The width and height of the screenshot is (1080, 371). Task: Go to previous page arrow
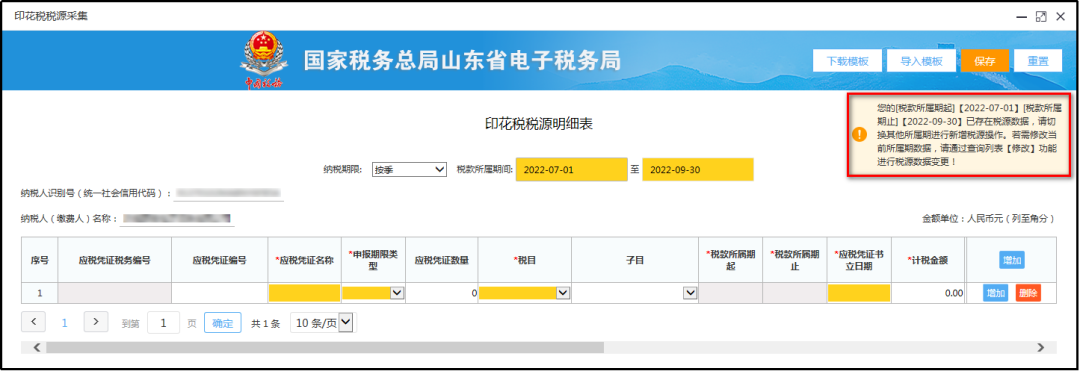34,321
